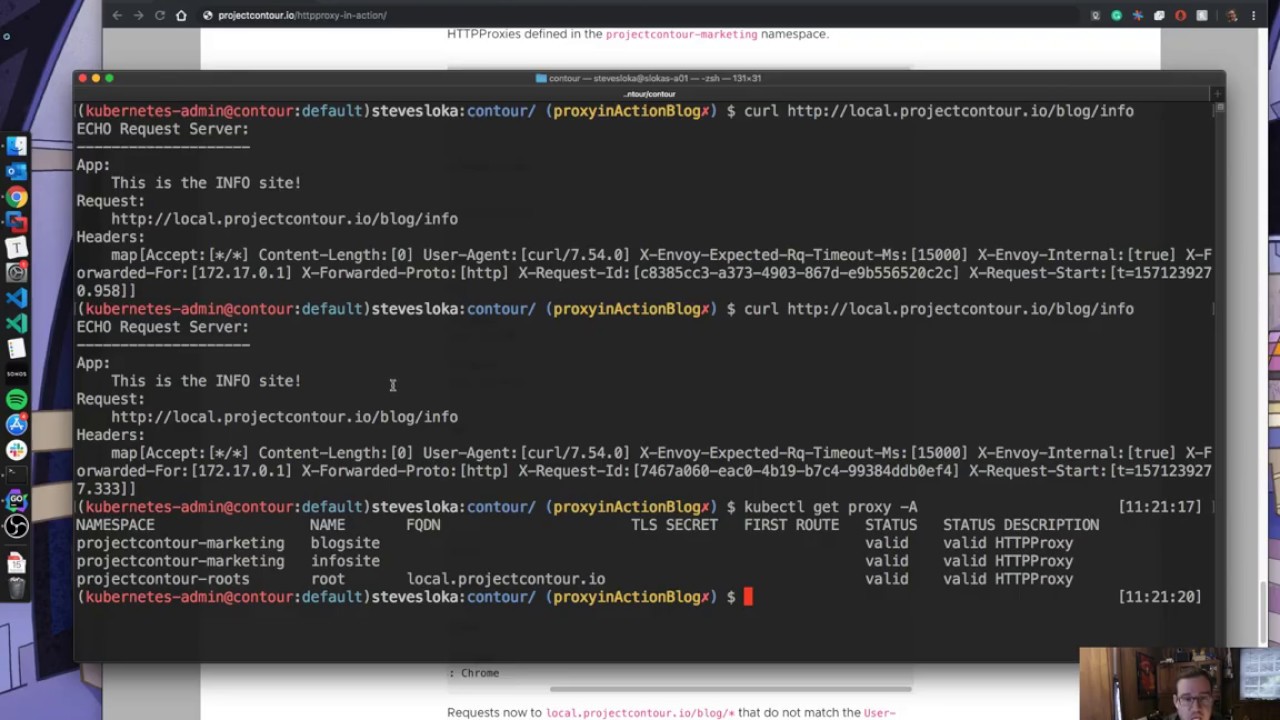Open the red circular extension icon
Image resolution: width=1280 pixels, height=720 pixels.
(x=1181, y=15)
